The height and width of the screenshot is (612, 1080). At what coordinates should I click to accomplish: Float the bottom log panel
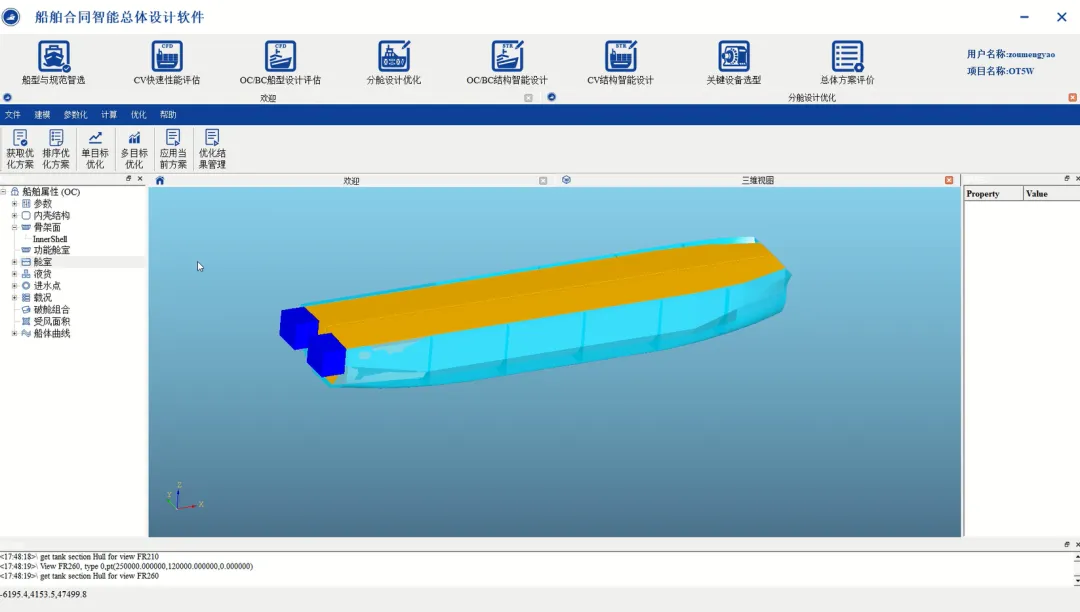pos(1067,544)
